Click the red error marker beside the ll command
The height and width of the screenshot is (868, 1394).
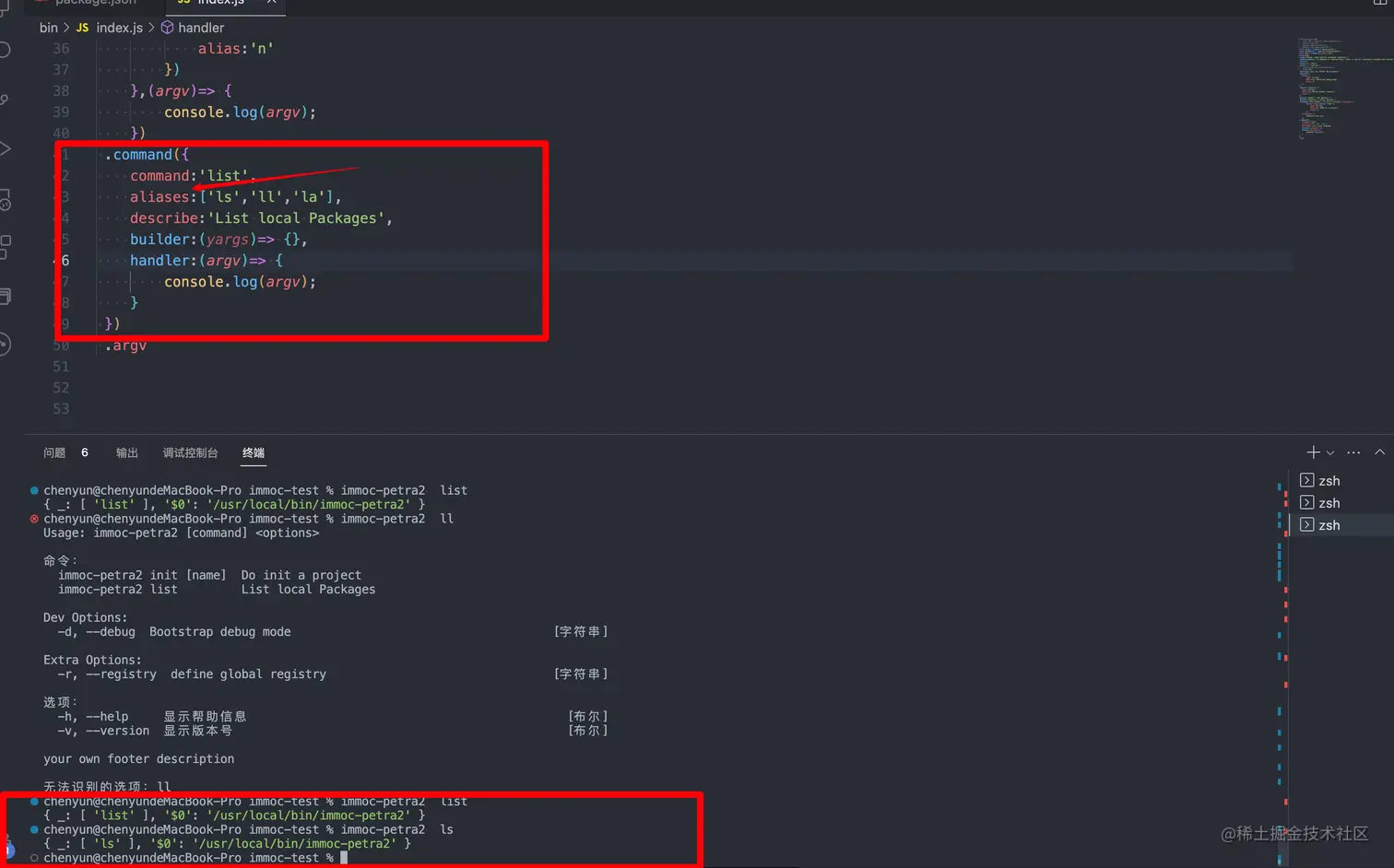tap(34, 519)
